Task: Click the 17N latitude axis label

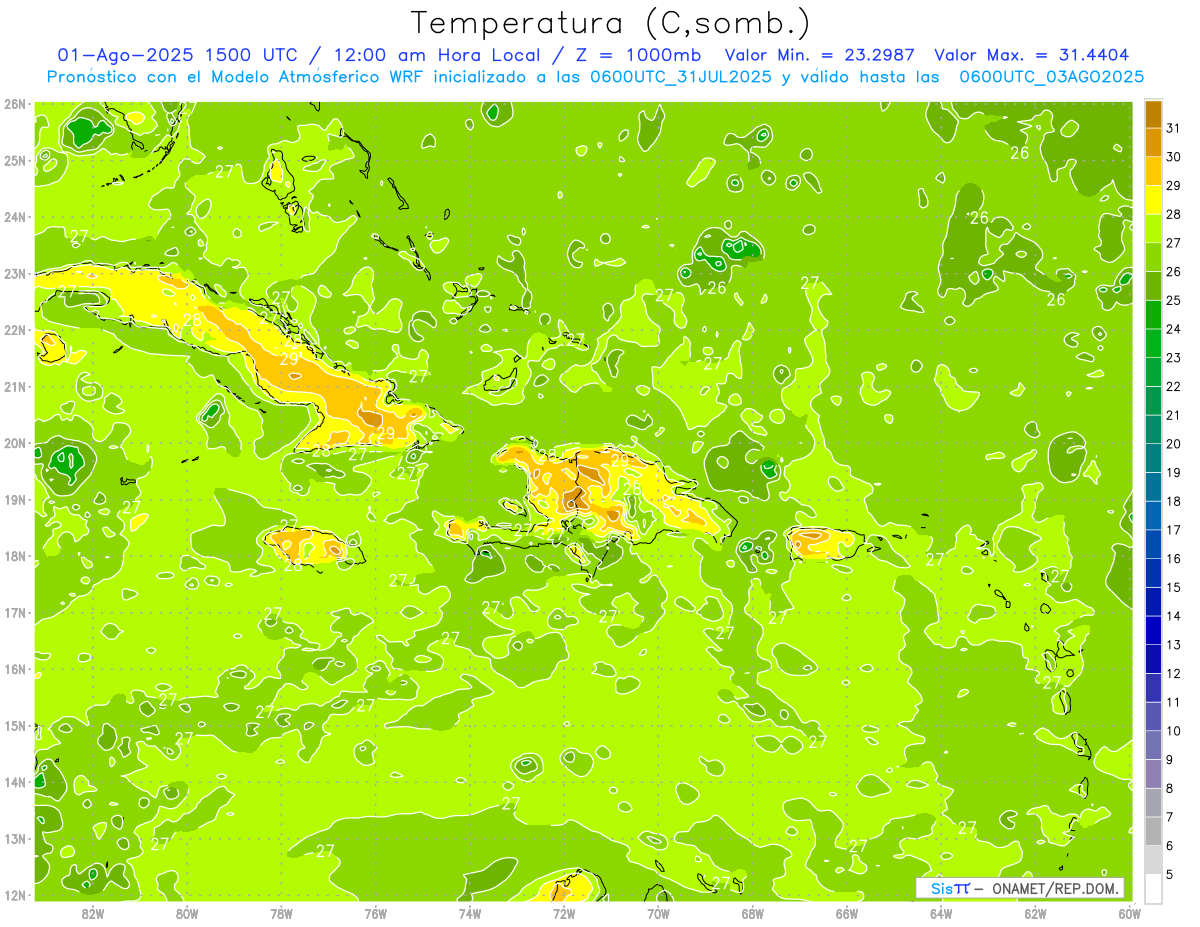Action: coord(14,612)
